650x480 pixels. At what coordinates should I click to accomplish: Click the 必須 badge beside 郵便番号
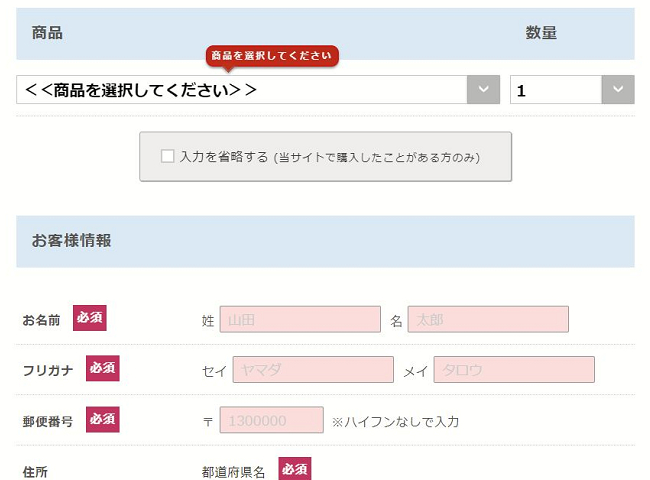(102, 419)
